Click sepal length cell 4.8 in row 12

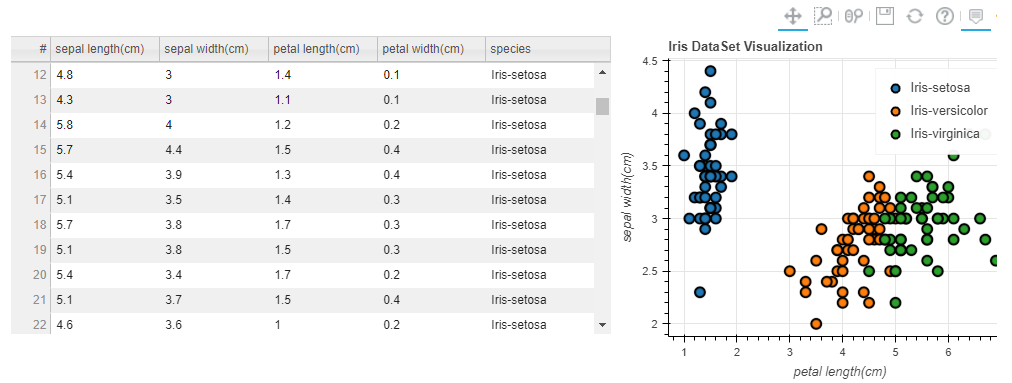tap(105, 75)
